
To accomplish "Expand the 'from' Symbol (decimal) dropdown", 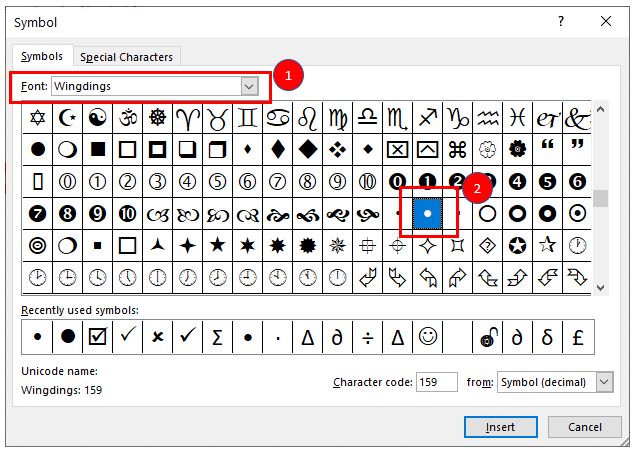I will coord(604,382).
